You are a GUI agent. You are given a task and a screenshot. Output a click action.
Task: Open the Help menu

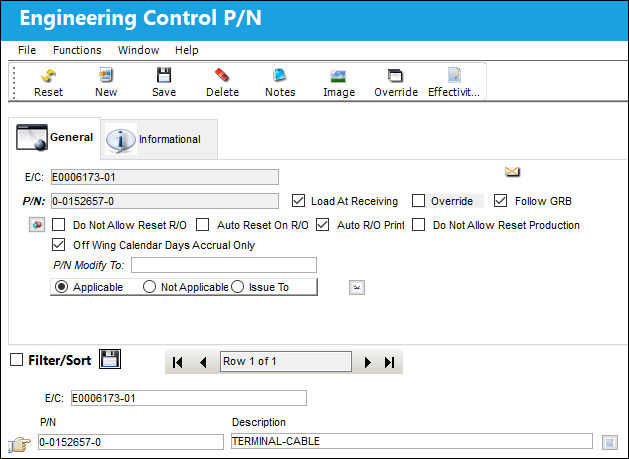click(187, 50)
